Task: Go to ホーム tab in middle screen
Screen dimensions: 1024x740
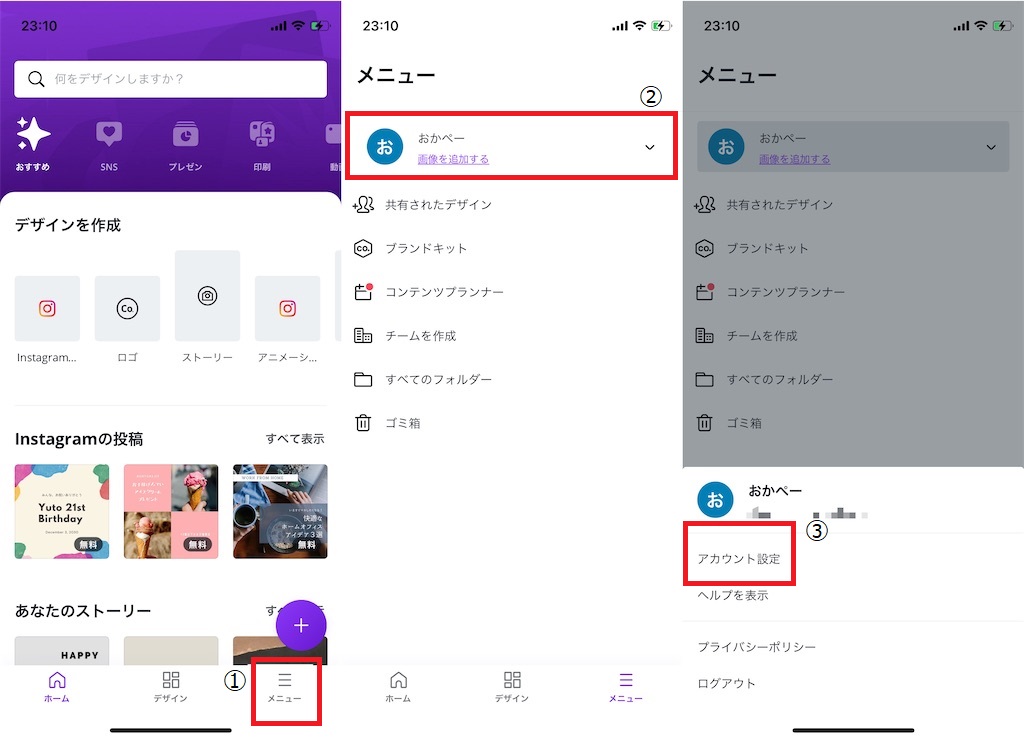Action: (x=398, y=686)
